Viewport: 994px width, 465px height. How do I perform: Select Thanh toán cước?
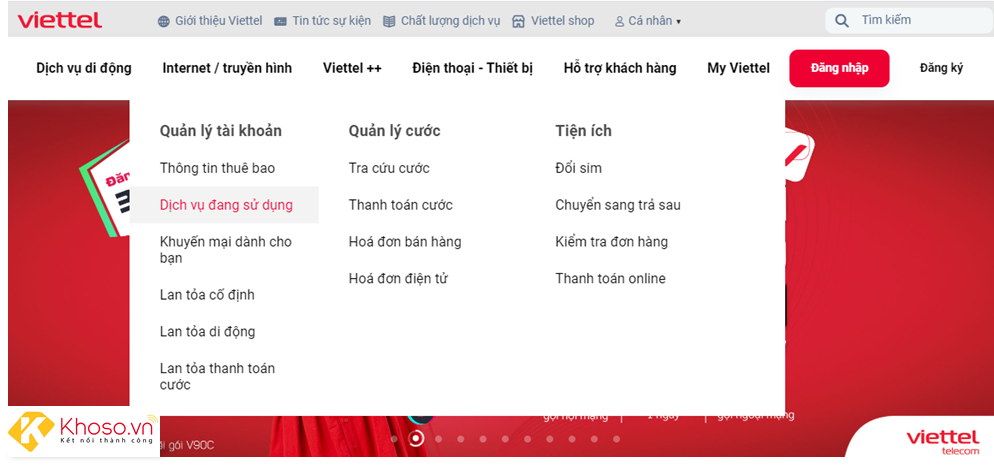coord(401,205)
